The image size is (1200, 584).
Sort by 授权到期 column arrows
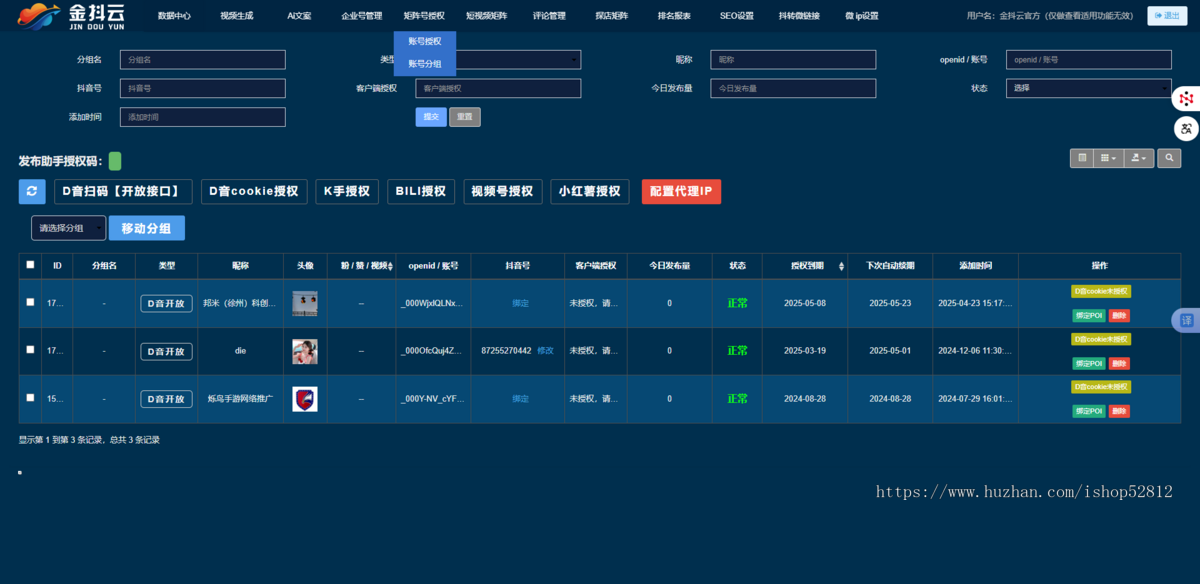pyautogui.click(x=841, y=266)
